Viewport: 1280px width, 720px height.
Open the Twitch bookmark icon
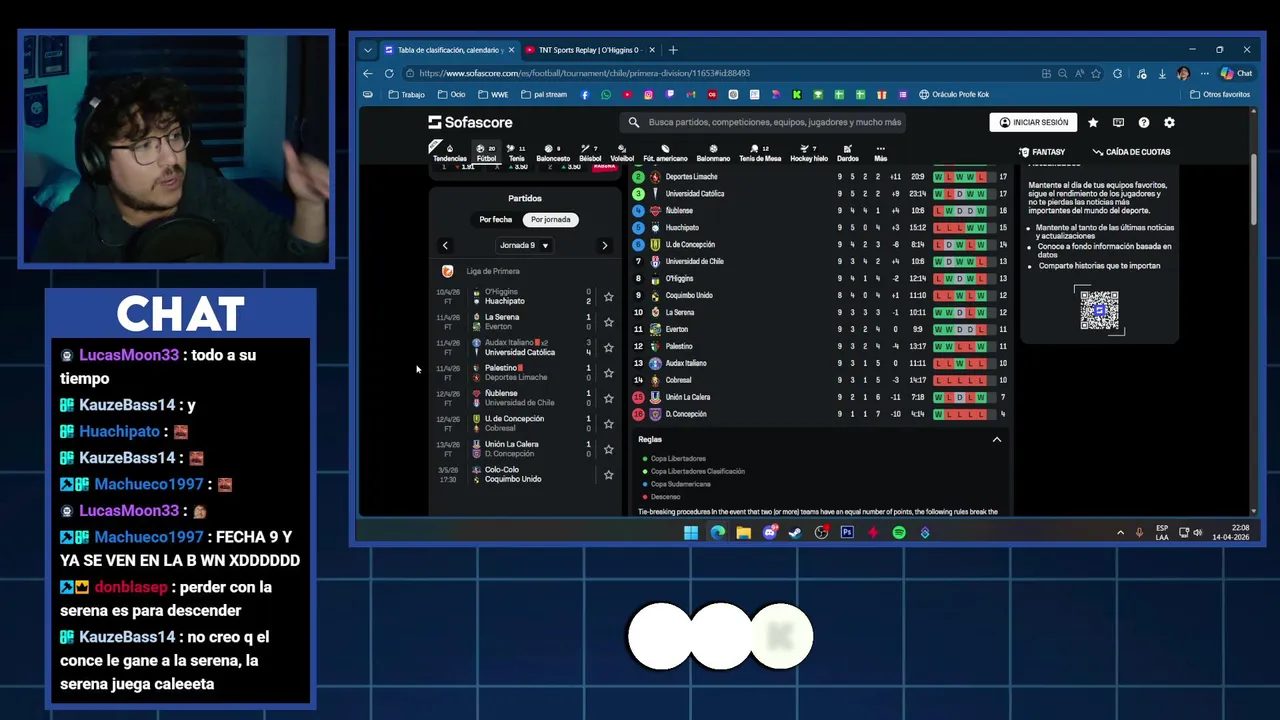coord(670,95)
